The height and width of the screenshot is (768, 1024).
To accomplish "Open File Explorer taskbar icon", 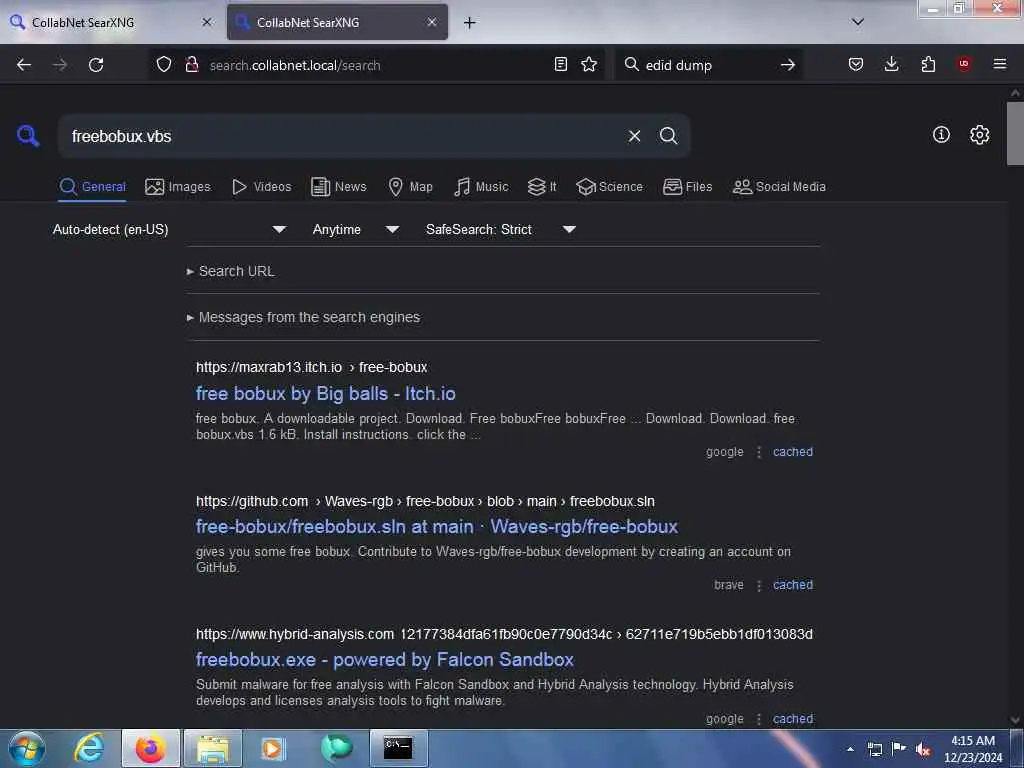I will pyautogui.click(x=213, y=748).
